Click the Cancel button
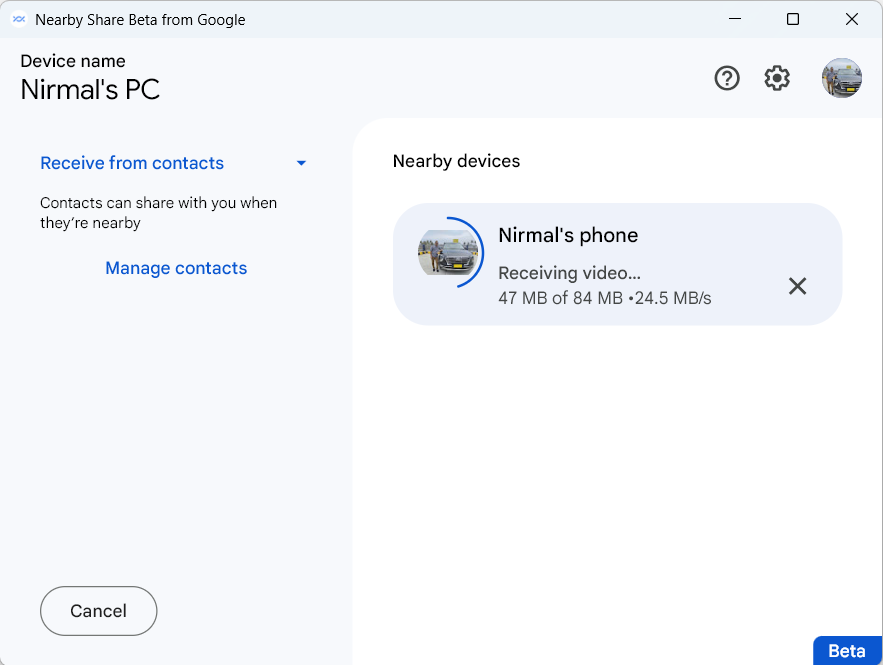Image resolution: width=883 pixels, height=665 pixels. (99, 611)
